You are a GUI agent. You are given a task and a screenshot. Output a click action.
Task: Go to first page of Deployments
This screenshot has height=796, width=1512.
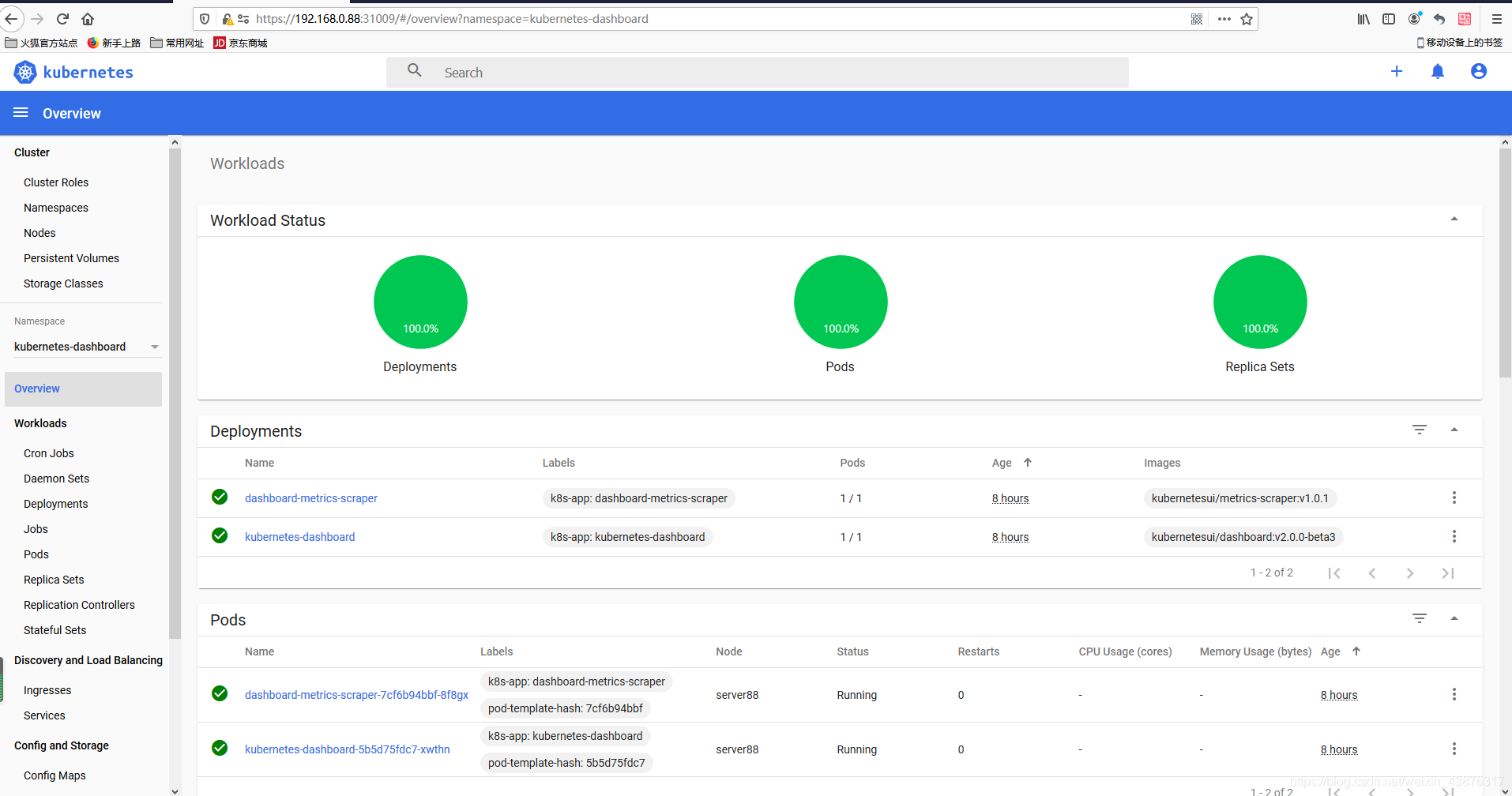1334,573
